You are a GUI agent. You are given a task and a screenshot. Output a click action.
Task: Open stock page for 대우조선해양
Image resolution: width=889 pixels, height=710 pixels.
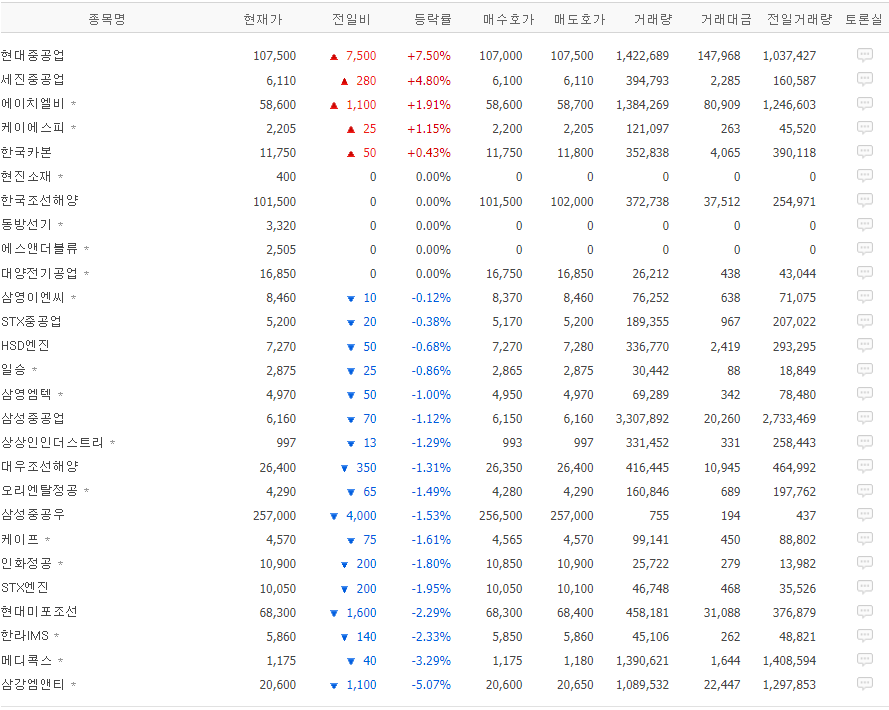point(39,467)
